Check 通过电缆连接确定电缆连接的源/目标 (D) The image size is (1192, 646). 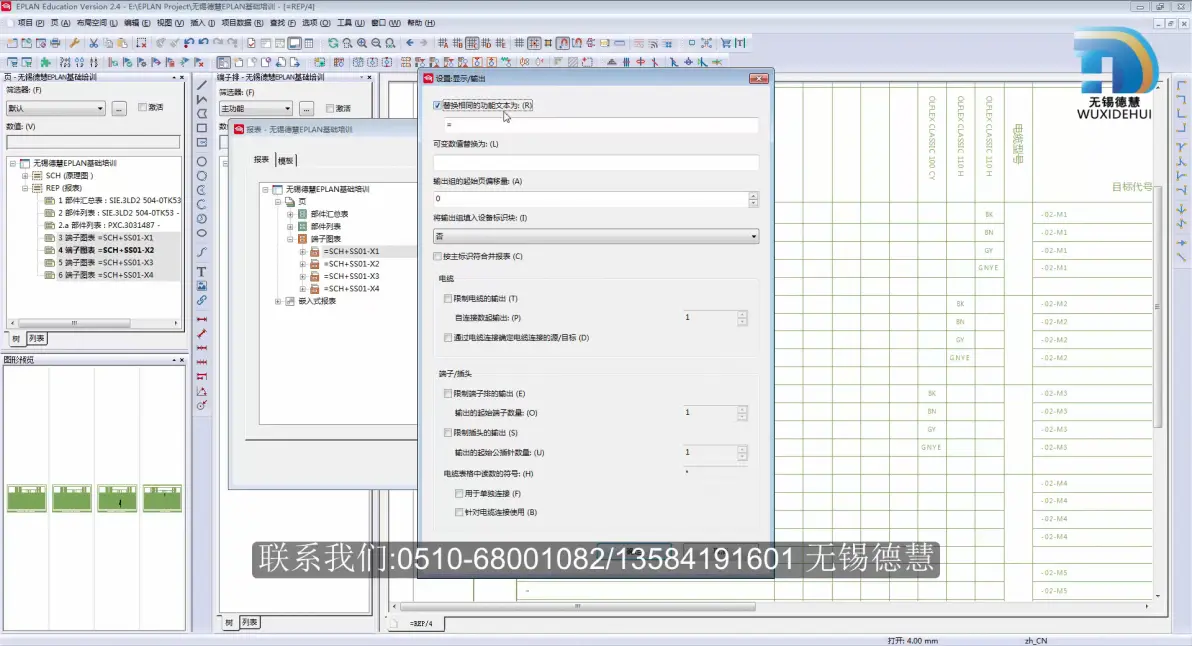point(448,337)
